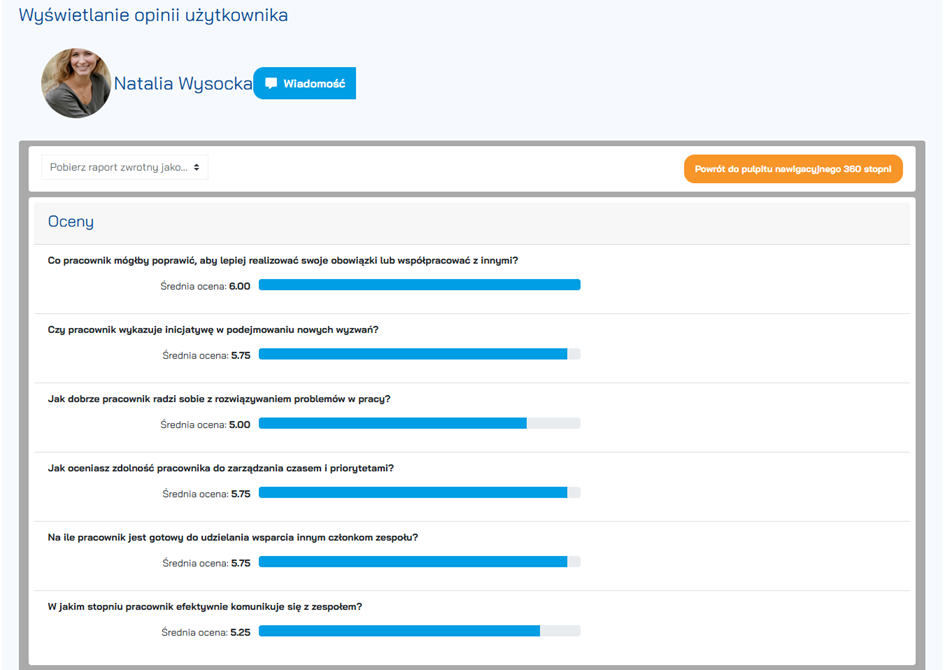Select the question about communicating with the team
This screenshot has height=670, width=945.
click(205, 606)
